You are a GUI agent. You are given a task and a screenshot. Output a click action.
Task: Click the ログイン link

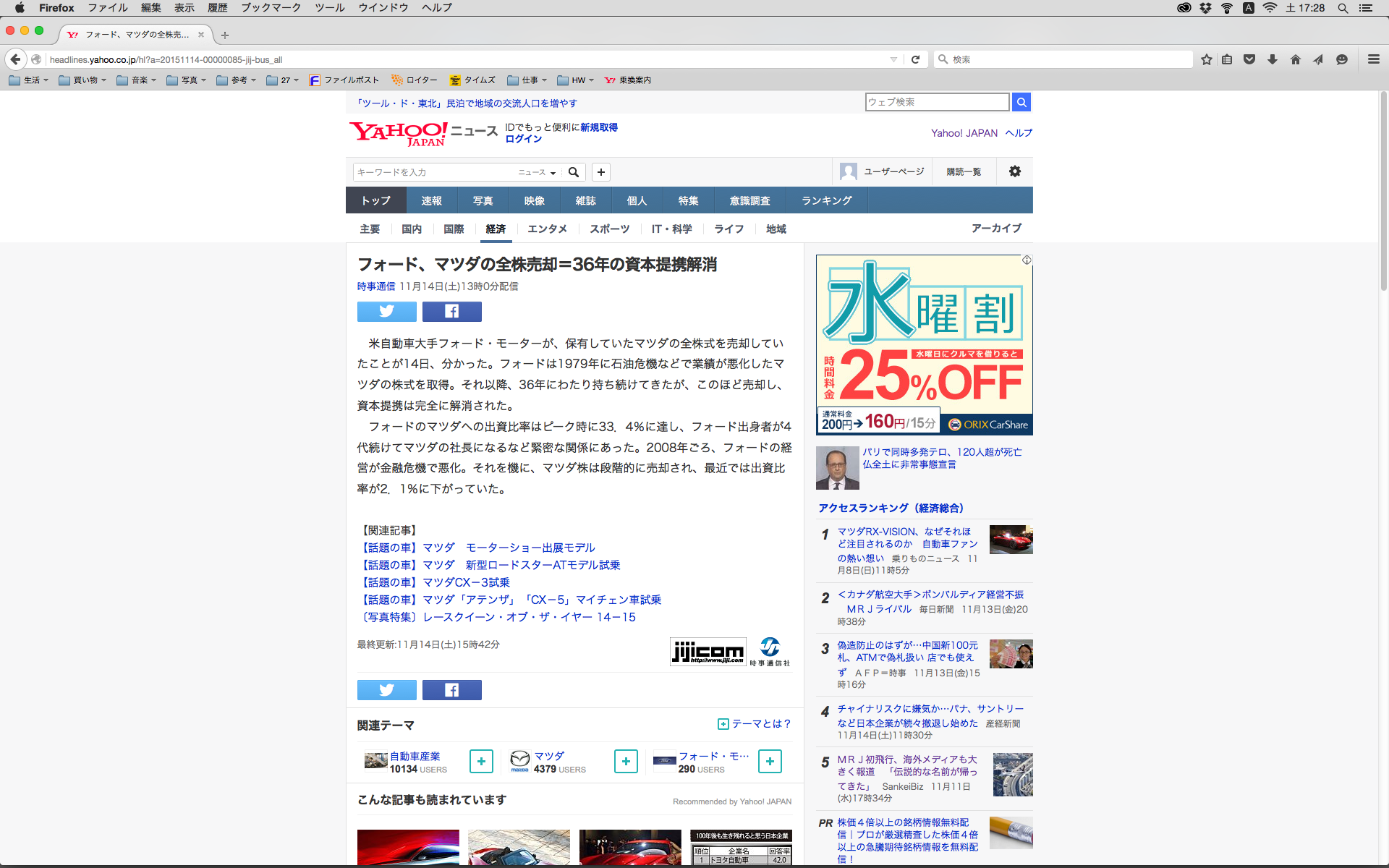pyautogui.click(x=523, y=139)
